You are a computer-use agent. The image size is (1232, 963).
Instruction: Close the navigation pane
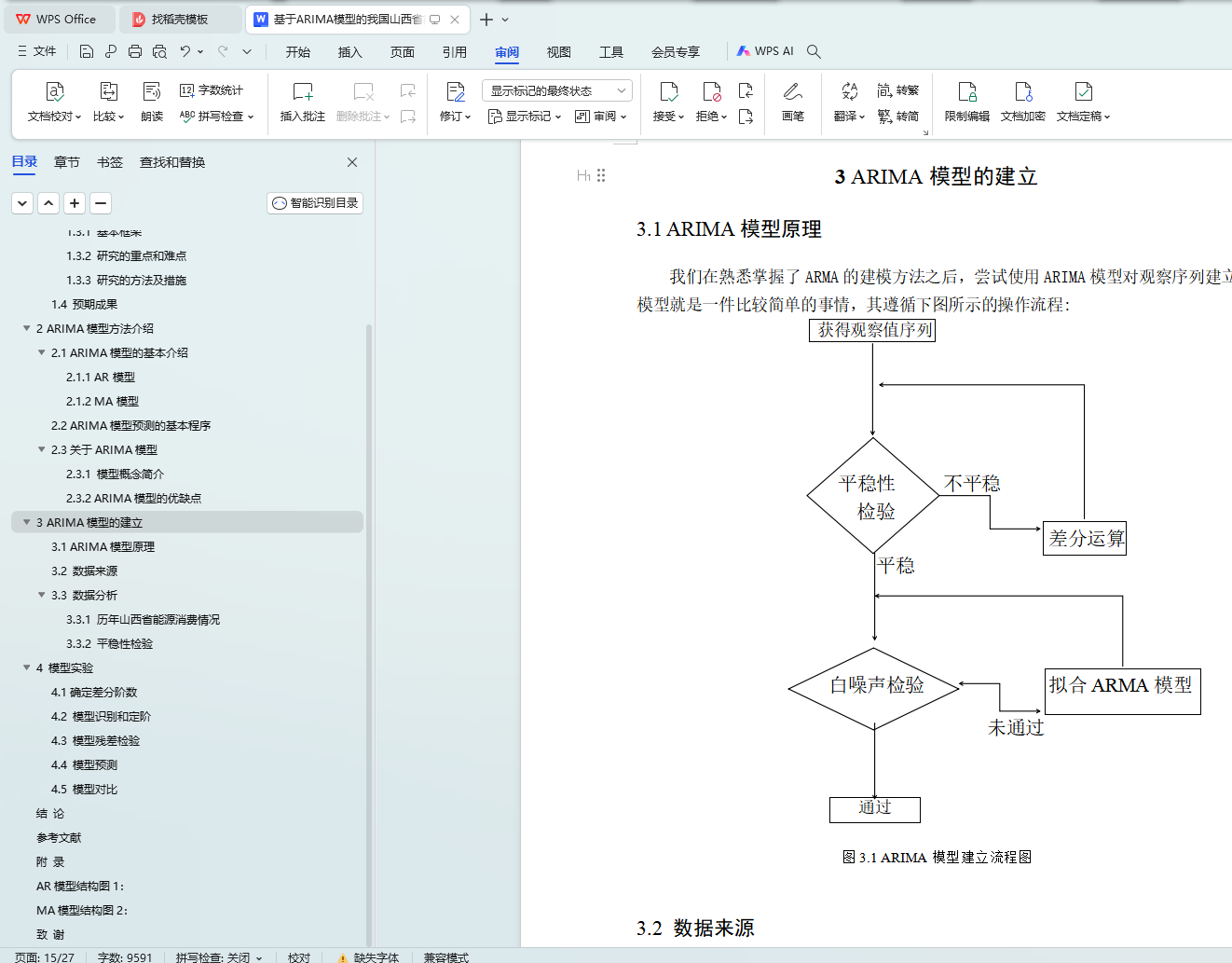point(352,162)
